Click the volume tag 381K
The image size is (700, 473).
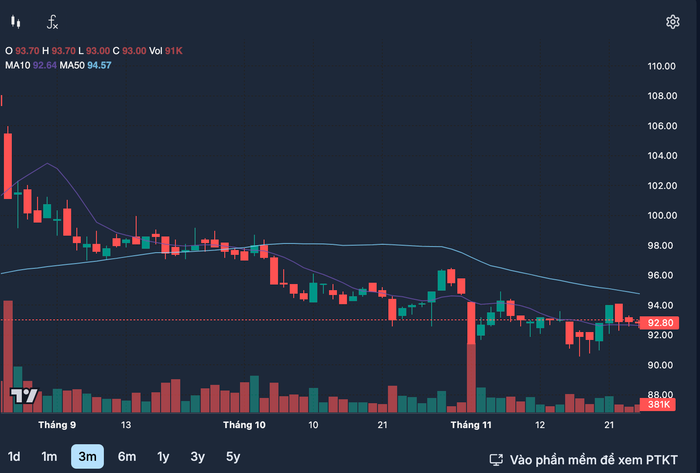point(658,404)
